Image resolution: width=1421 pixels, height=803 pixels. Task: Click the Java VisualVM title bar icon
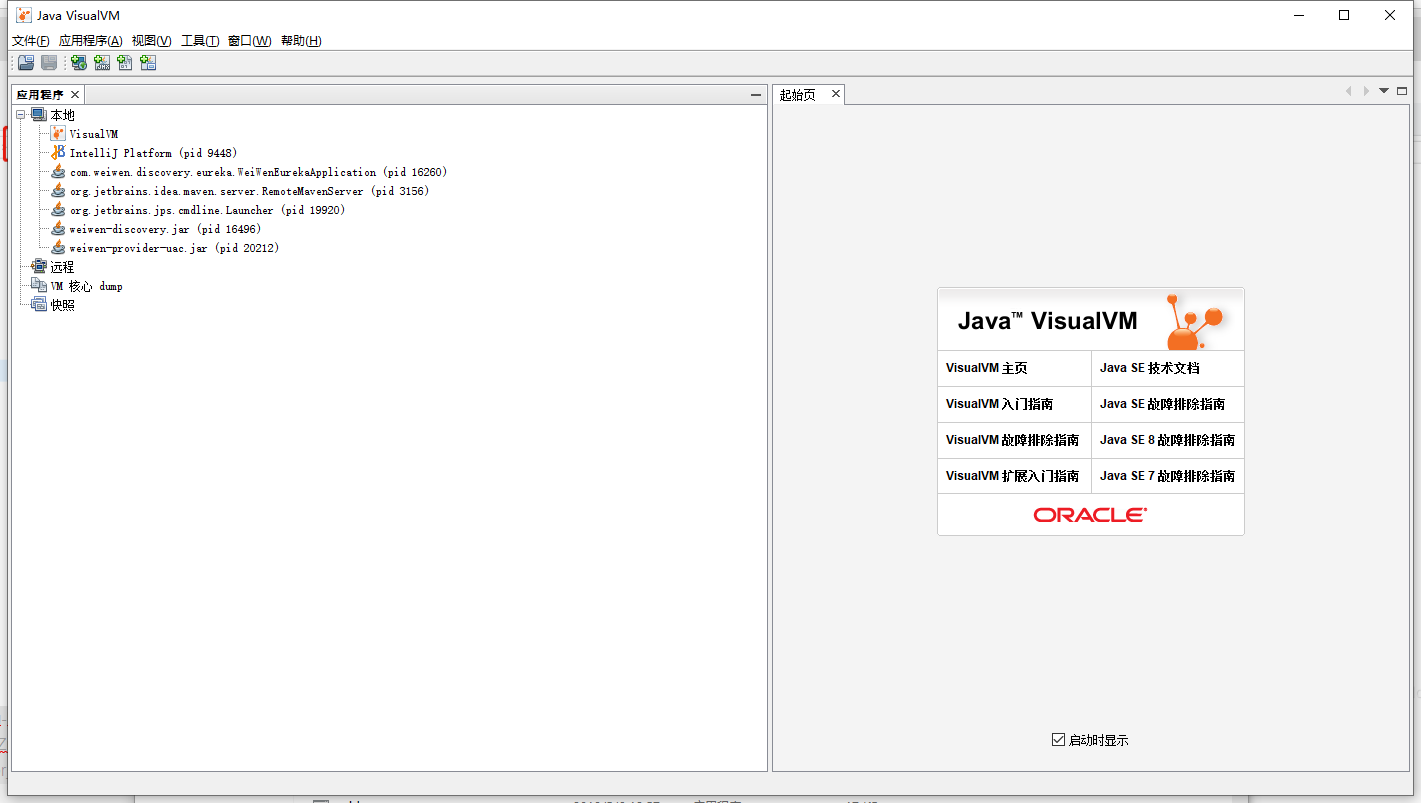[24, 15]
